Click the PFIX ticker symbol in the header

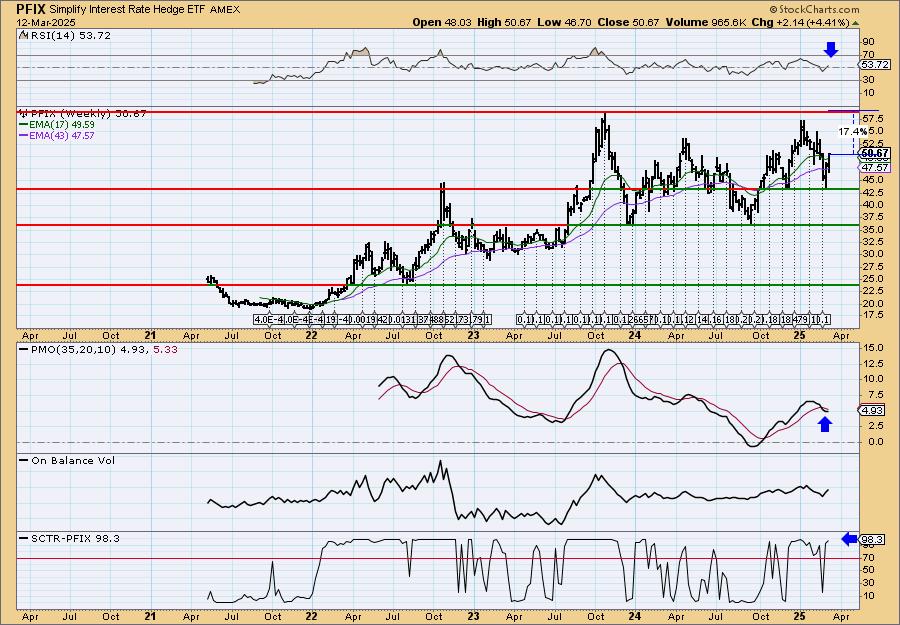[32, 9]
